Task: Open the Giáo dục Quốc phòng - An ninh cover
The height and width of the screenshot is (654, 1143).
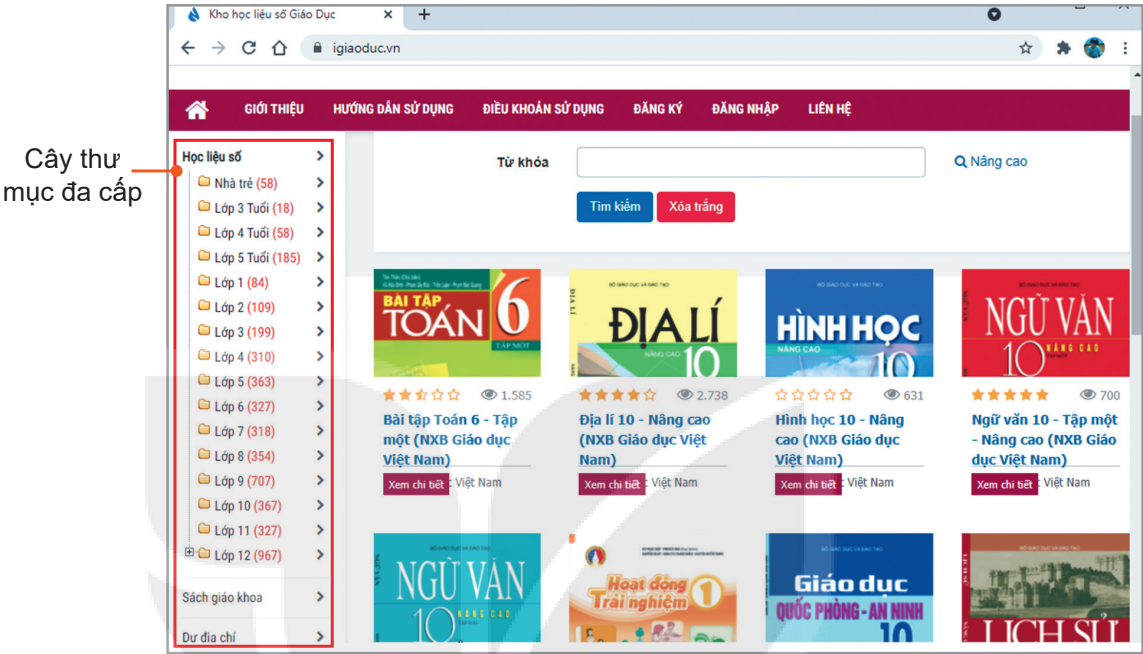Action: click(849, 588)
